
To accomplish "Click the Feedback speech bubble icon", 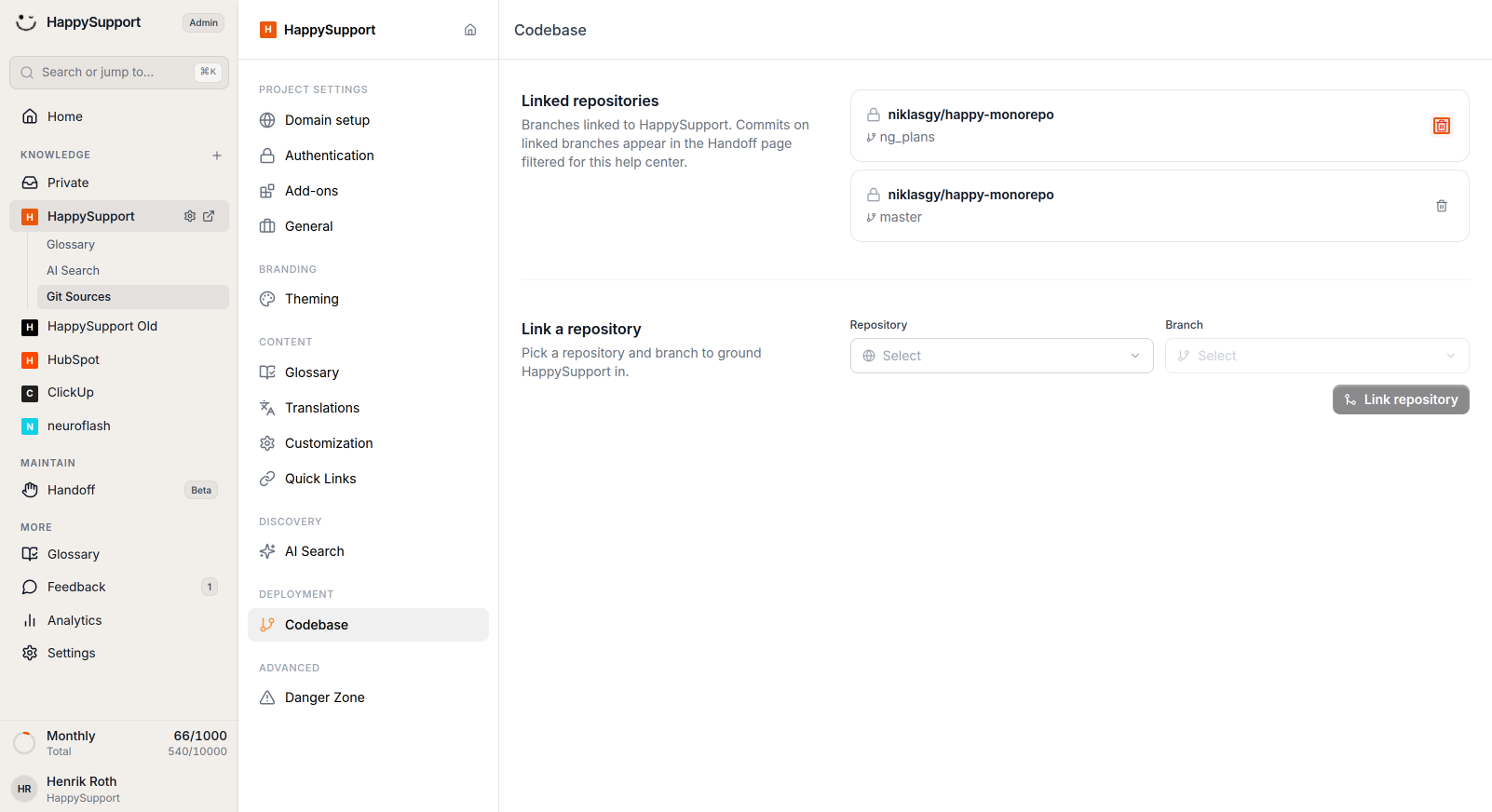I will pyautogui.click(x=30, y=587).
